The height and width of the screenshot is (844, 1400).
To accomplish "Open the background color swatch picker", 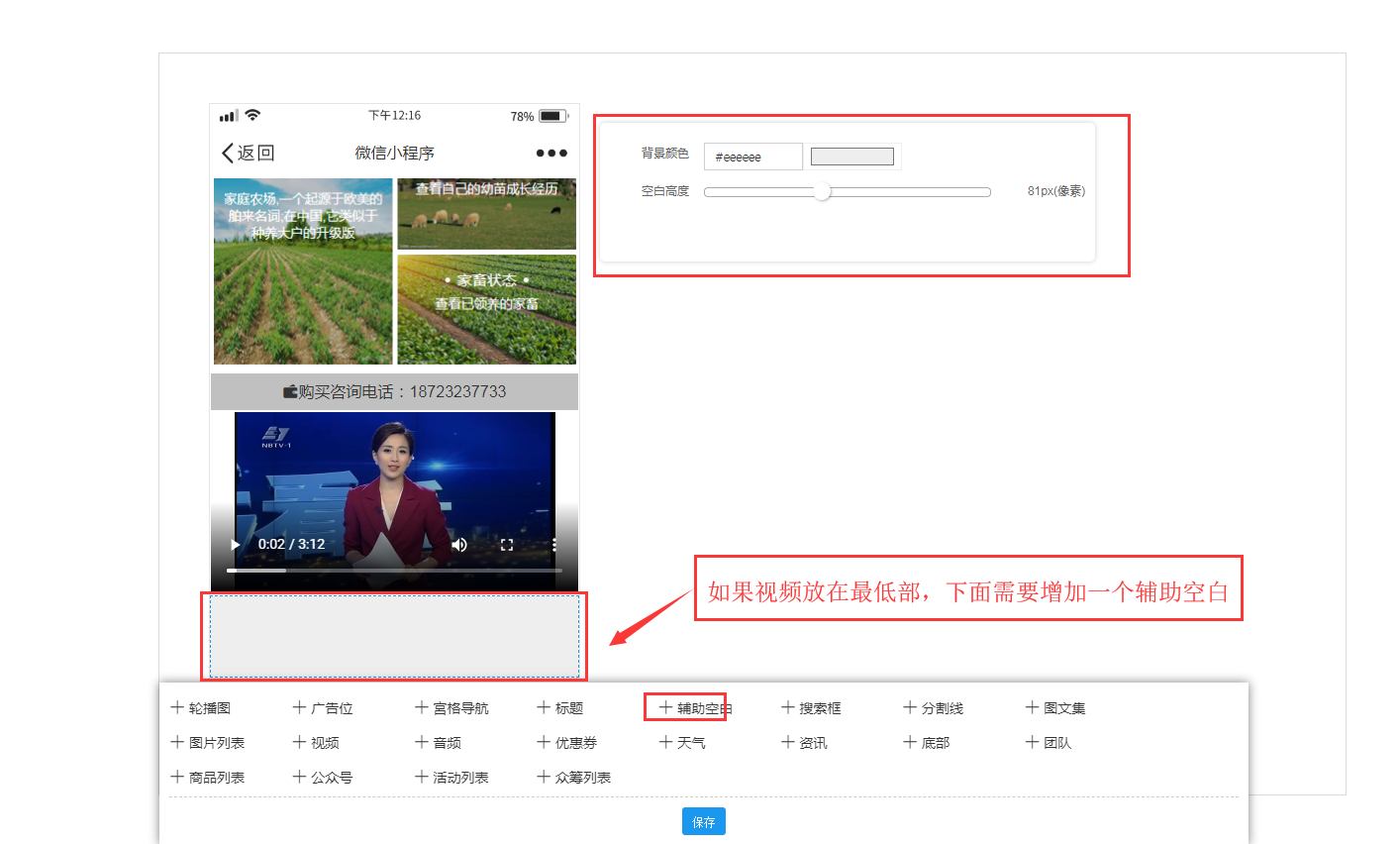I will click(852, 157).
